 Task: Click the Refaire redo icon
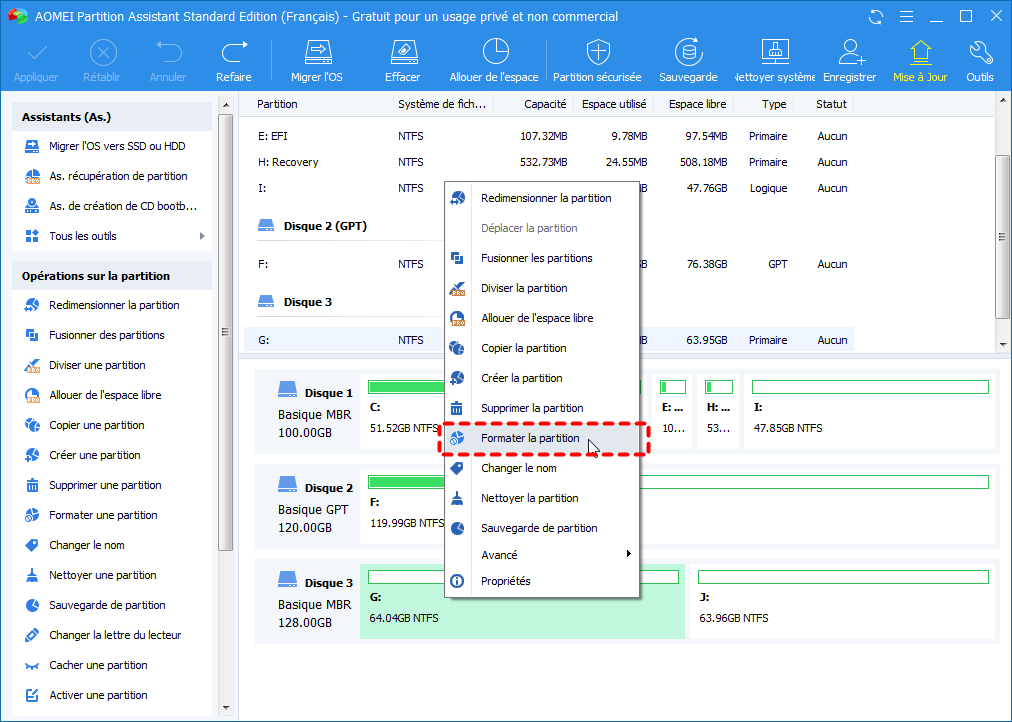pyautogui.click(x=234, y=62)
